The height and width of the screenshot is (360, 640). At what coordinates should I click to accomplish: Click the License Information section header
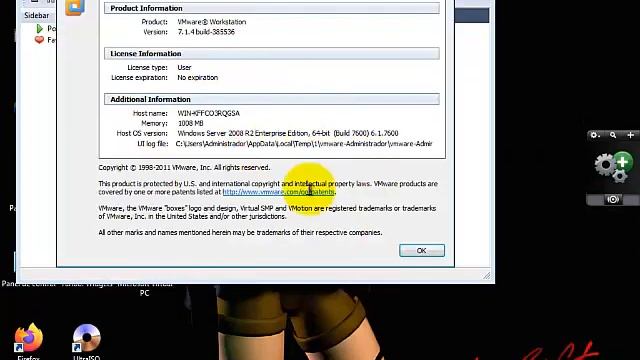(272, 53)
